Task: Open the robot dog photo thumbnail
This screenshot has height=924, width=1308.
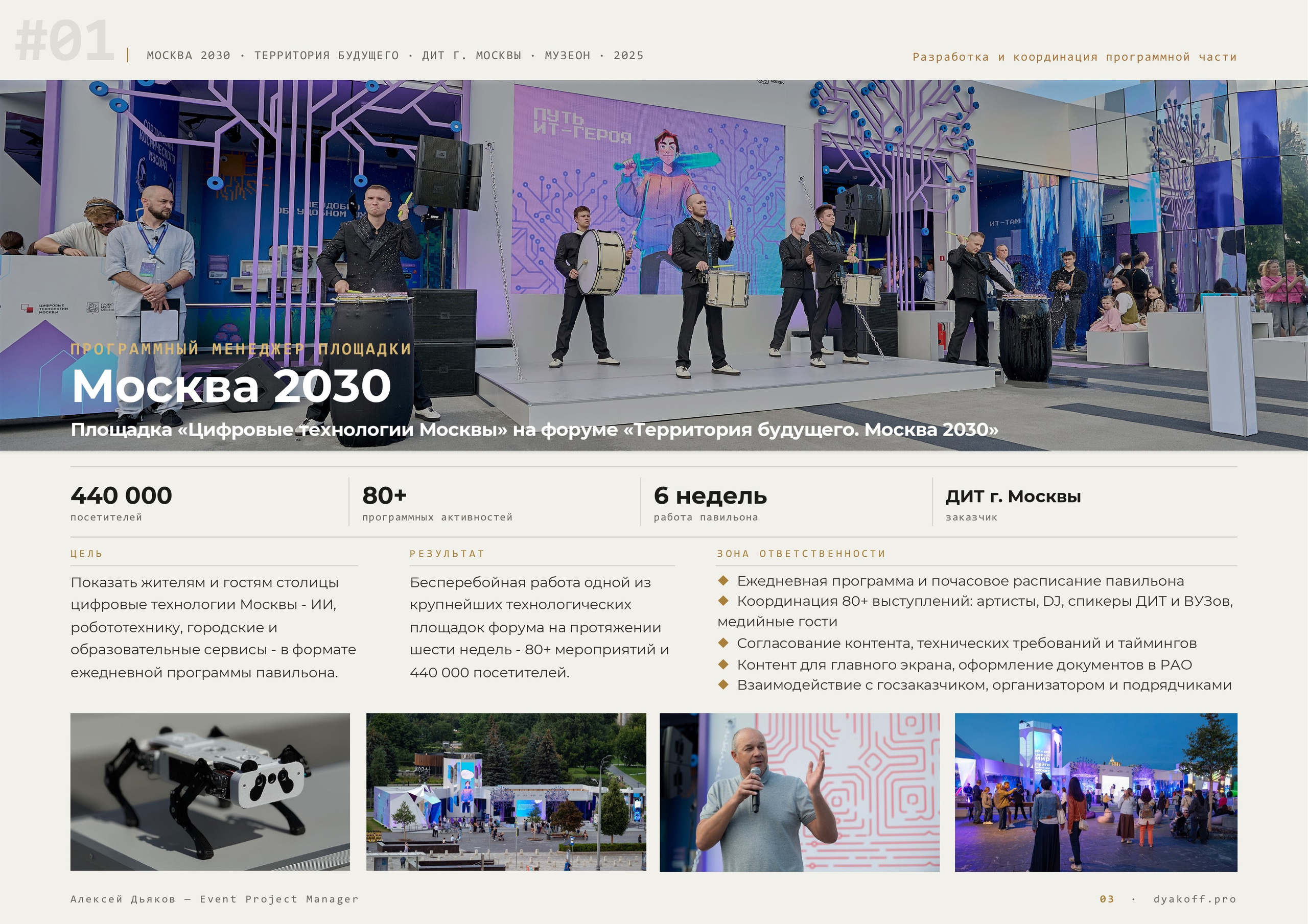Action: 210,791
